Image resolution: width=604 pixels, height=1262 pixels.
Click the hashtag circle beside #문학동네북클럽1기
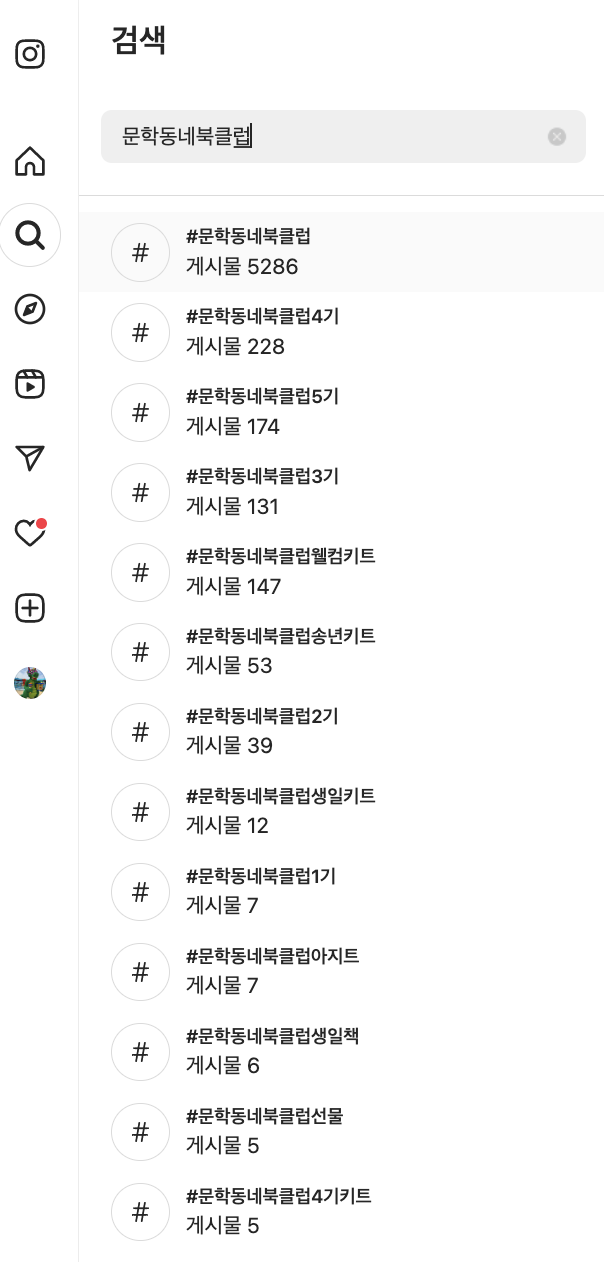(x=140, y=892)
